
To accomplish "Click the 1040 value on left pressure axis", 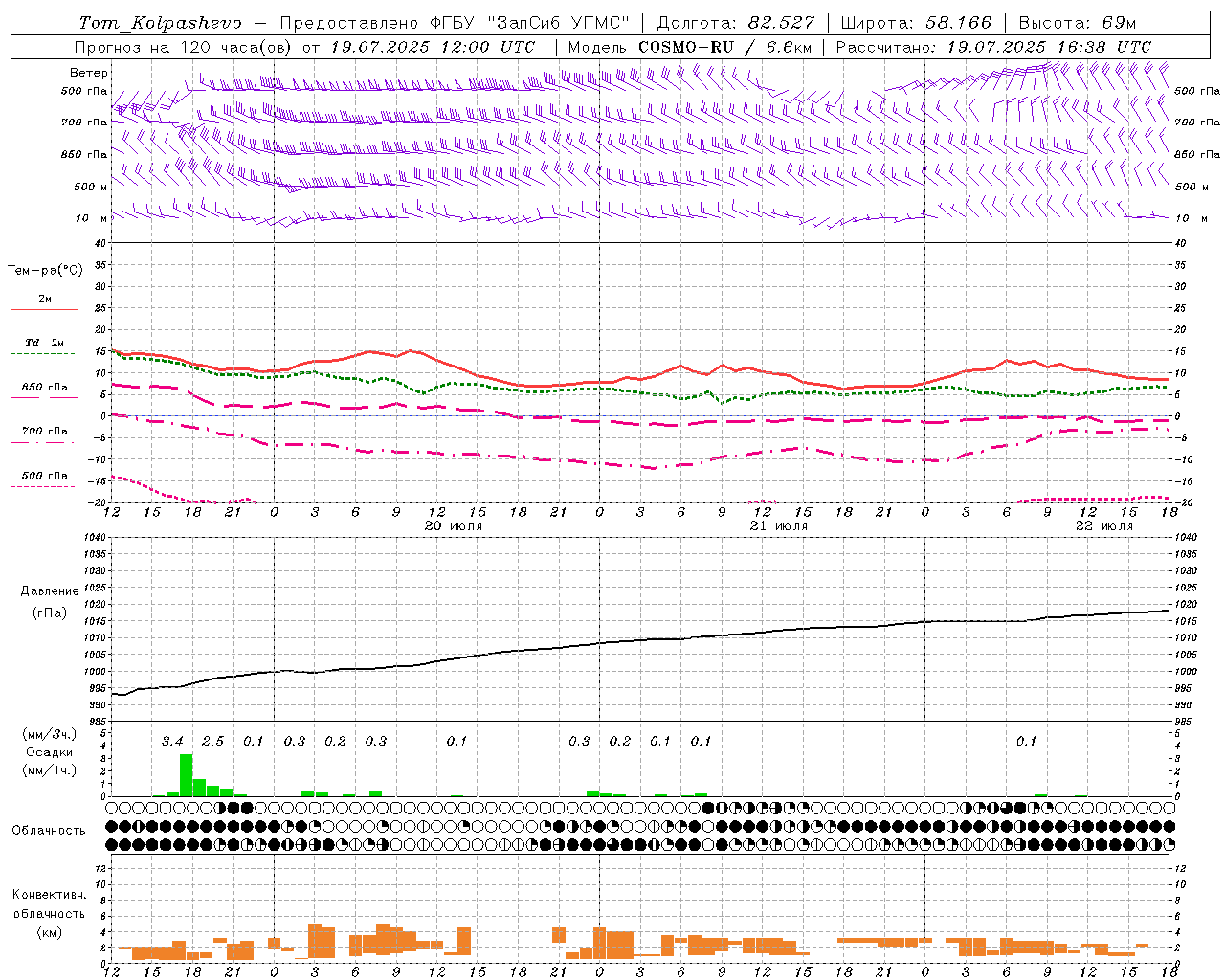I will point(95,537).
